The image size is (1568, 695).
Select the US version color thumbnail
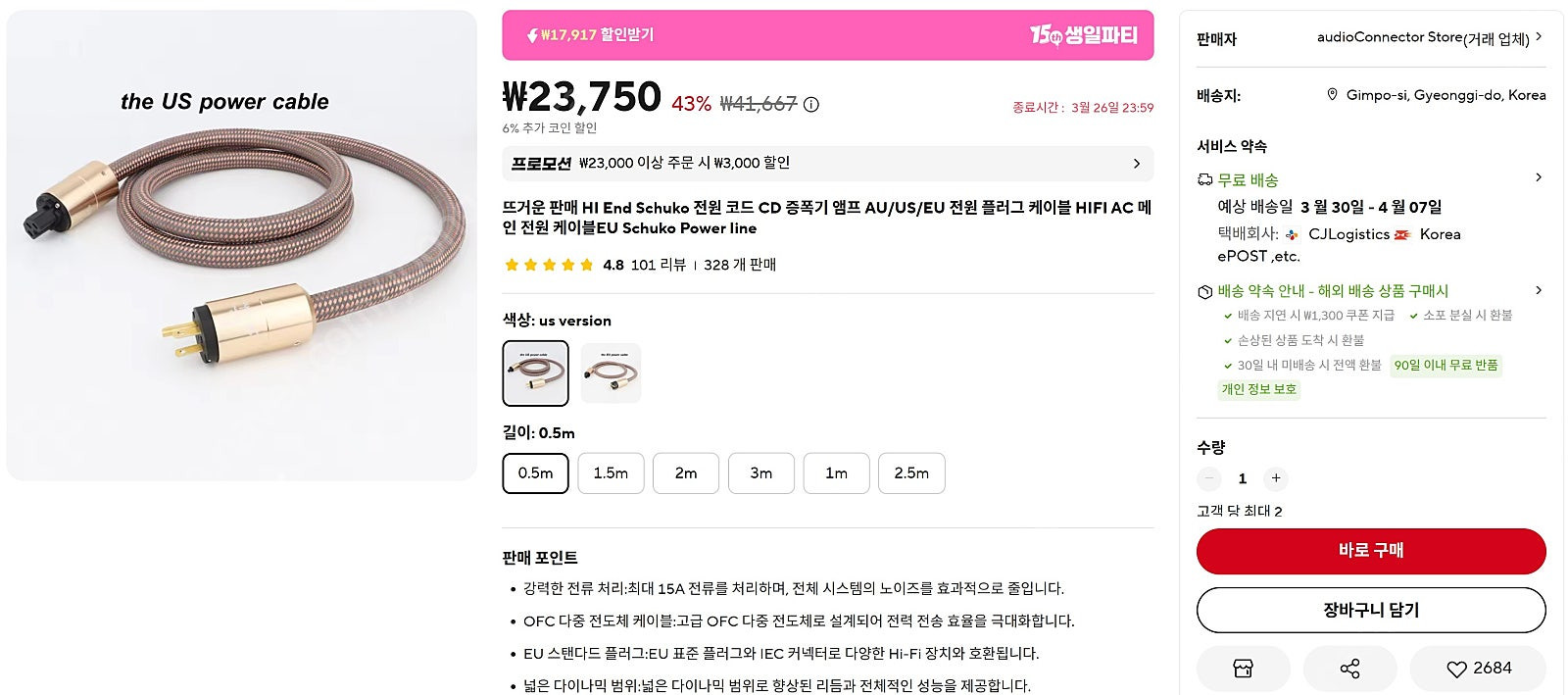[535, 372]
